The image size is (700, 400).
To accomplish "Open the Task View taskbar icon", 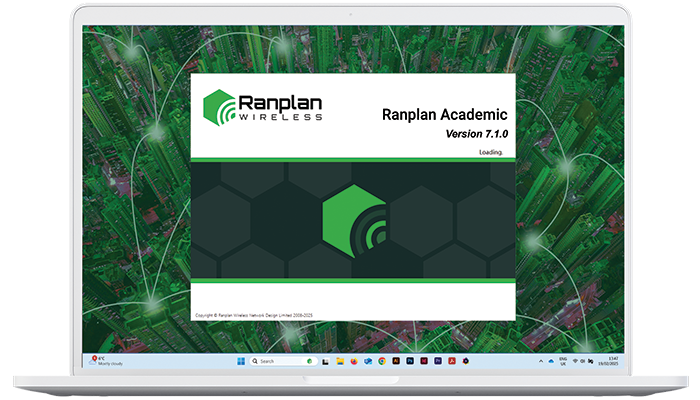I will tap(325, 361).
